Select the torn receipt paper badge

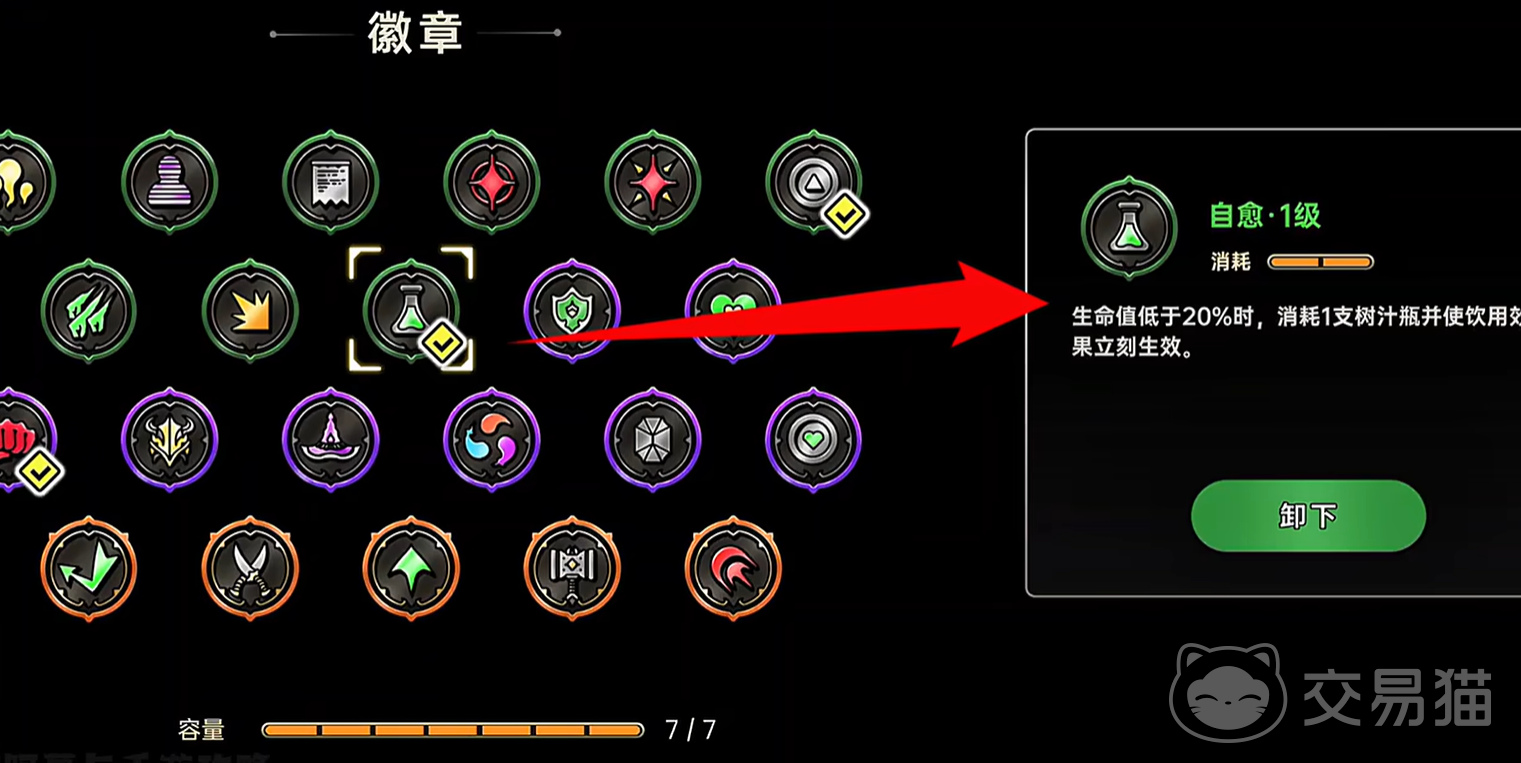point(330,183)
